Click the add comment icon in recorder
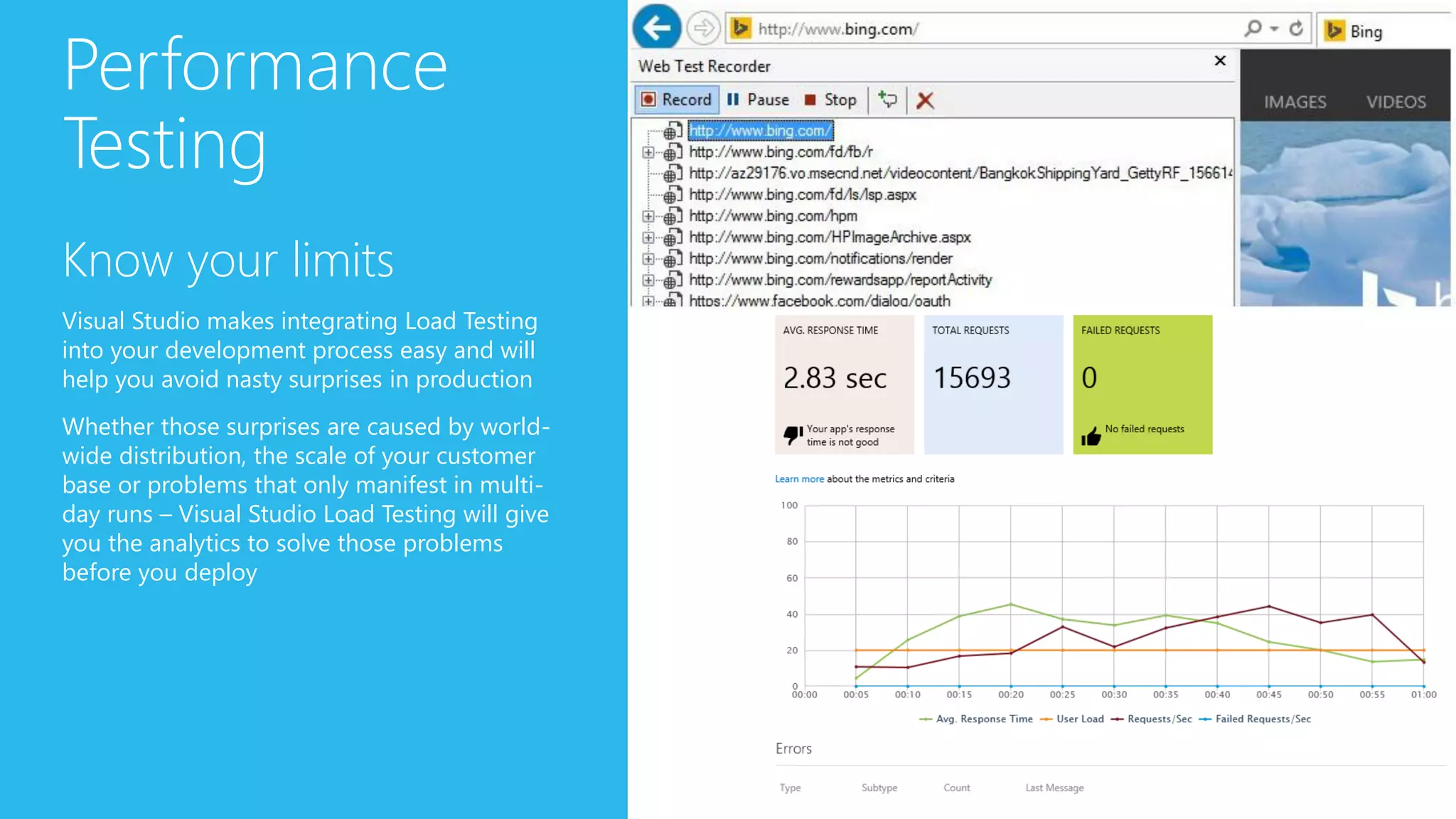Image resolution: width=1456 pixels, height=819 pixels. [x=887, y=100]
